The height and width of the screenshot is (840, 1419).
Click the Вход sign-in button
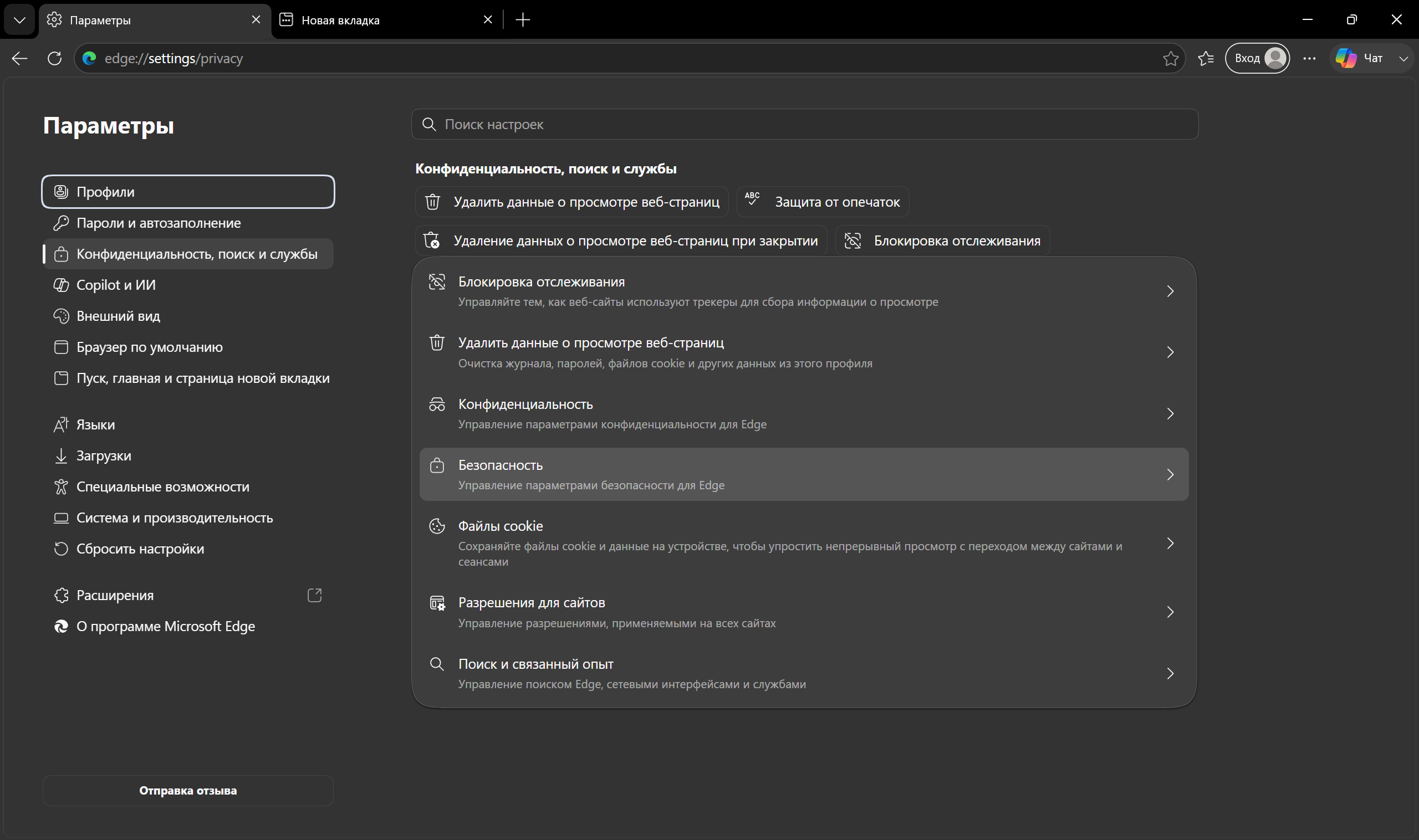[1257, 58]
